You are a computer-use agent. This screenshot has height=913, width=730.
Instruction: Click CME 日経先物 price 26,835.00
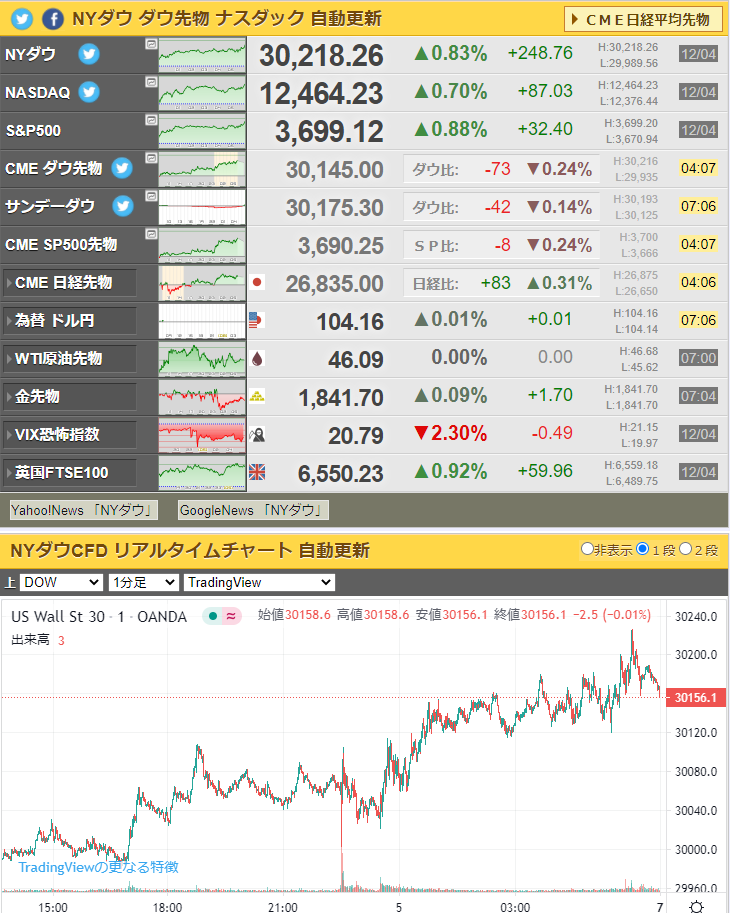[x=335, y=284]
